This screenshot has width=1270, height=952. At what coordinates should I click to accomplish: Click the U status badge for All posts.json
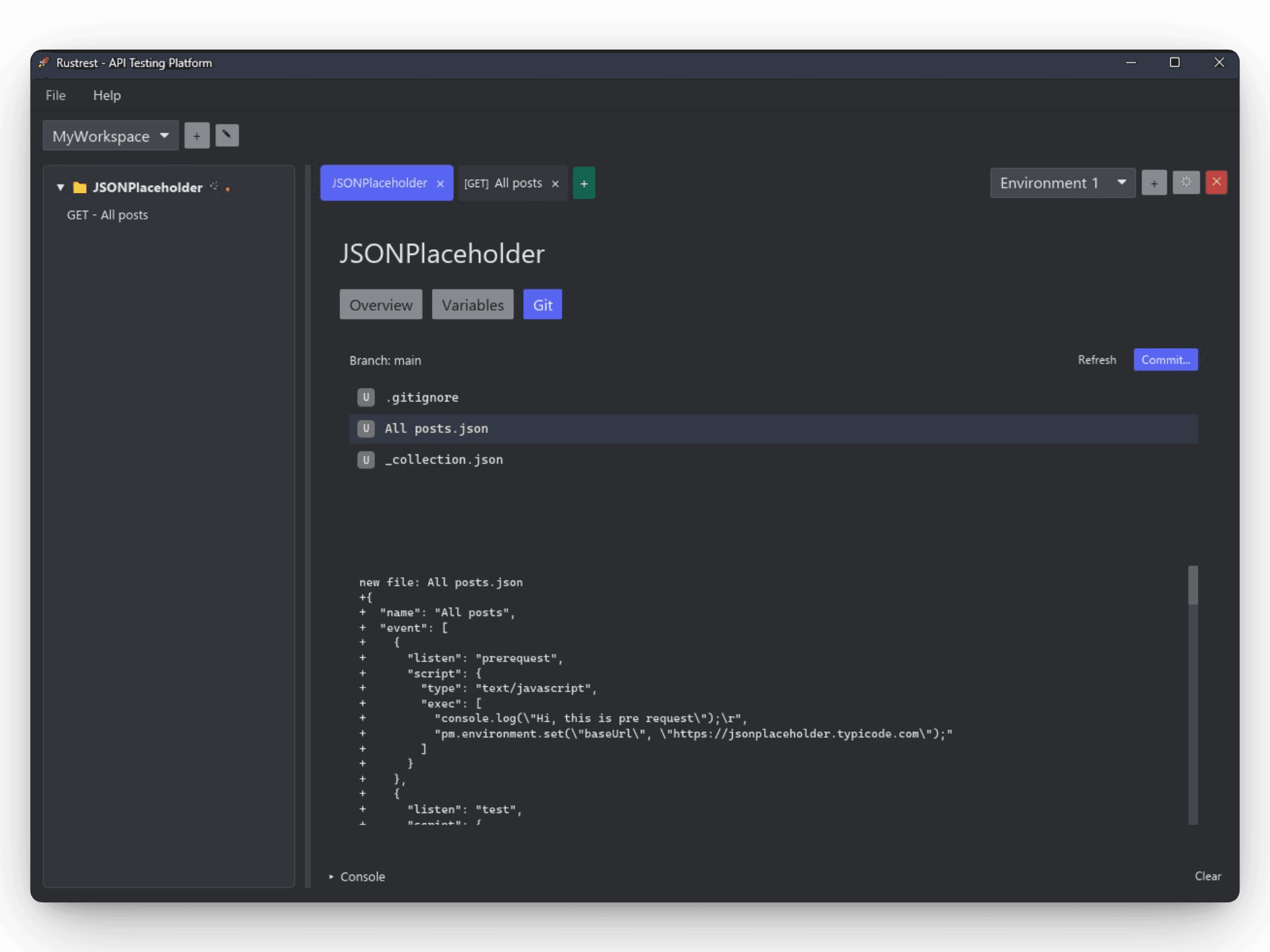tap(366, 428)
